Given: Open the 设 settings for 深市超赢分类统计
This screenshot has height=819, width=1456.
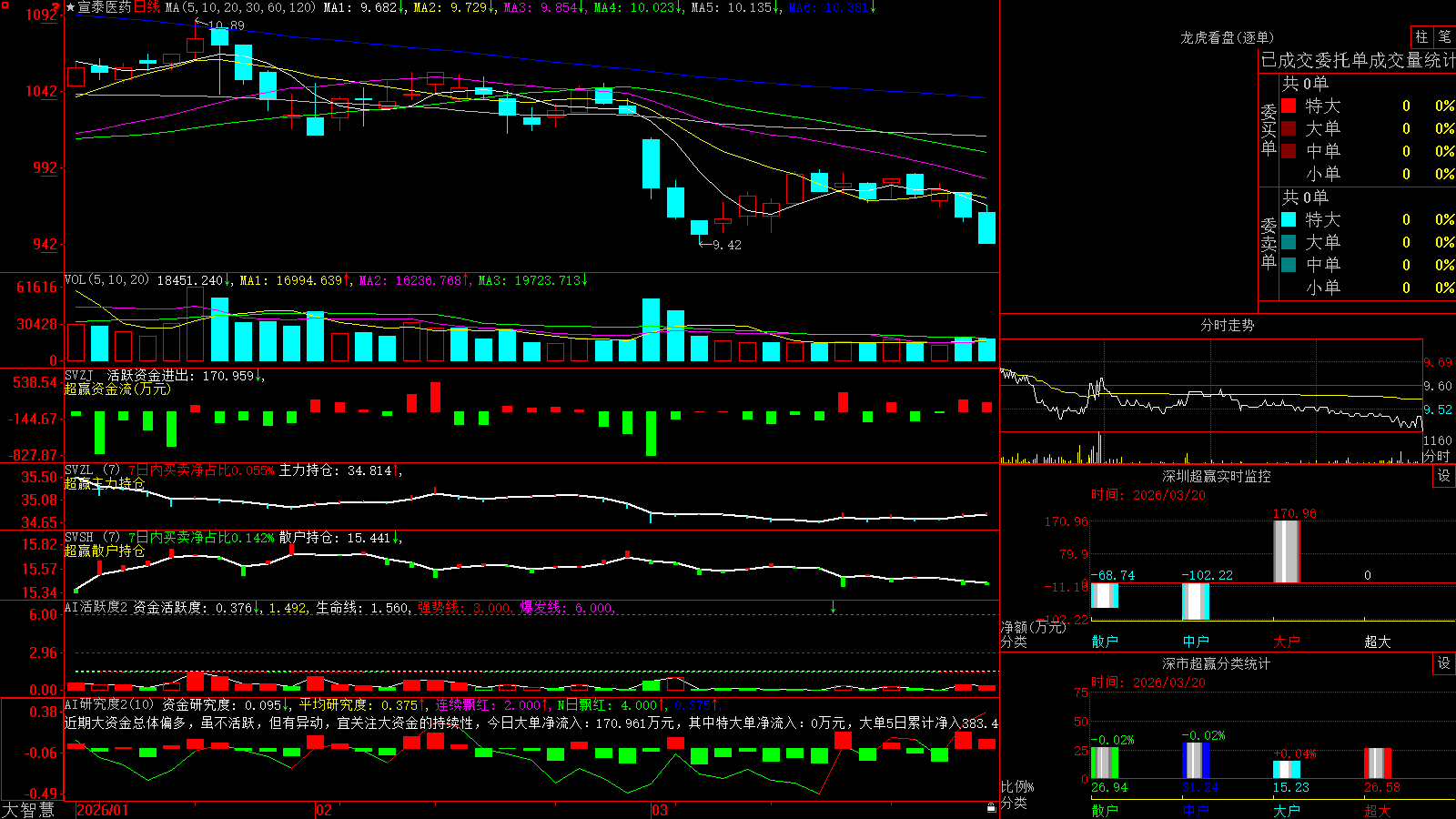Looking at the screenshot, I should (1444, 663).
